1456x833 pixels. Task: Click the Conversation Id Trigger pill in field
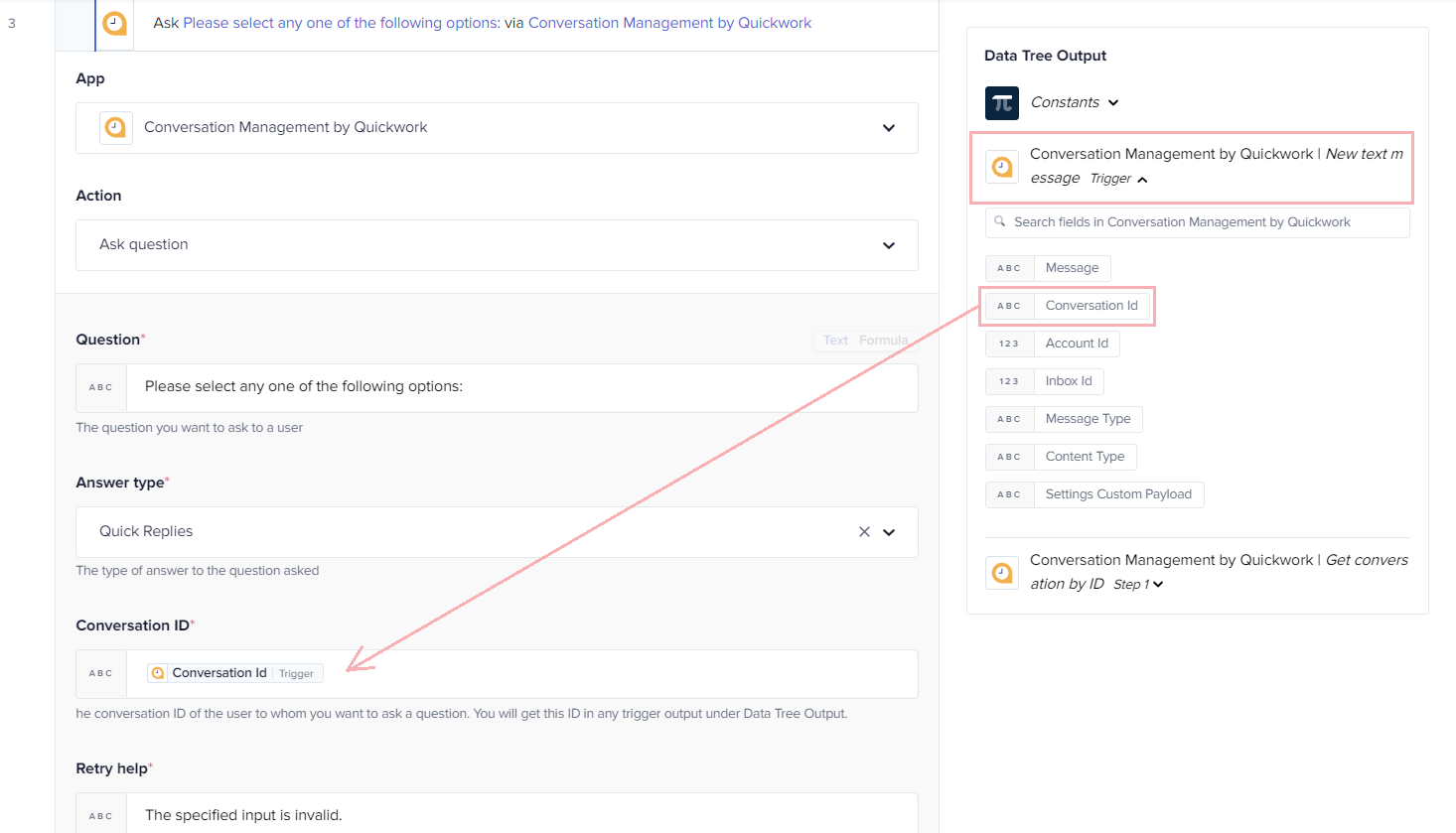235,673
